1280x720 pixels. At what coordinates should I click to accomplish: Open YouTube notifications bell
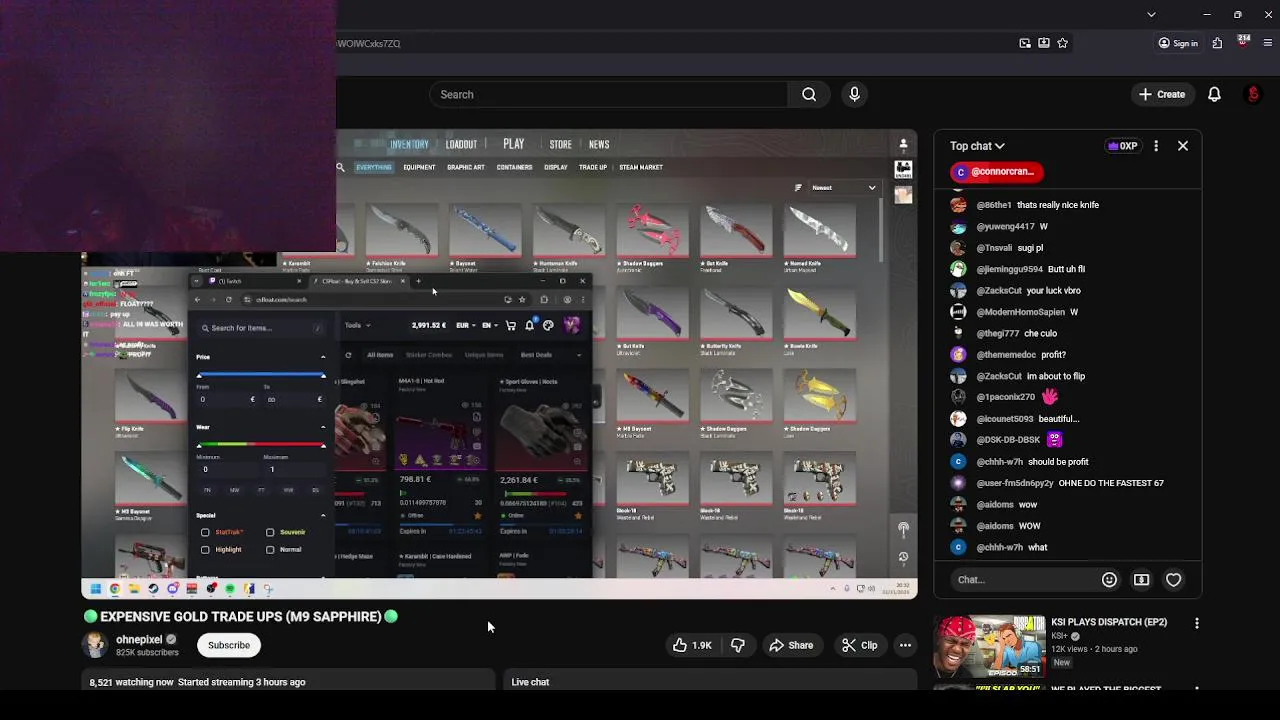tap(1214, 95)
